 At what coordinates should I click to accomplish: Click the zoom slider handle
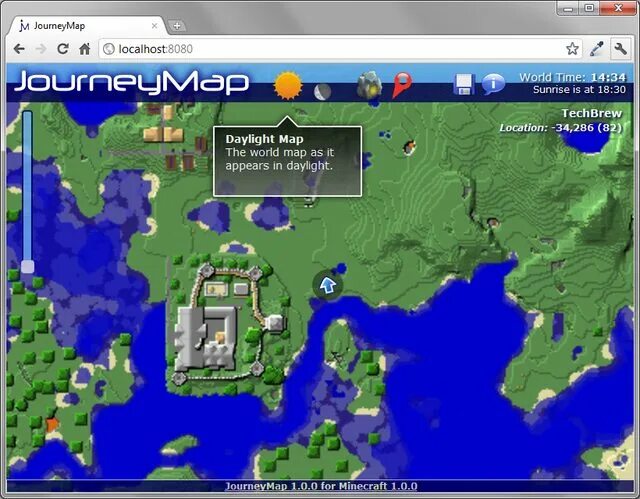click(x=27, y=267)
